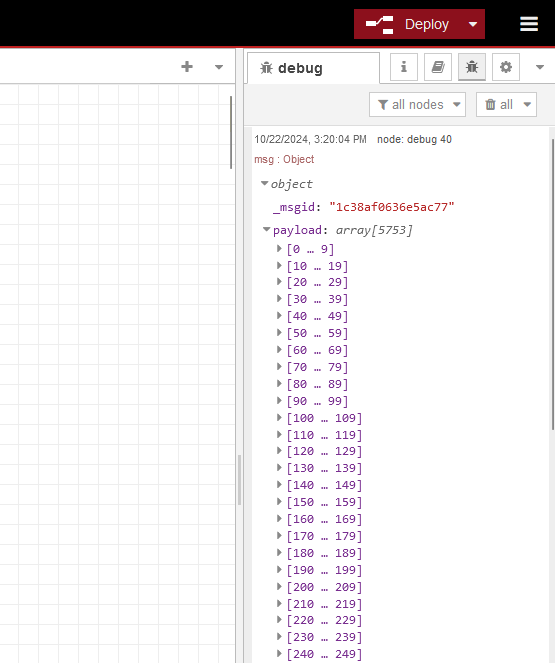Image resolution: width=555 pixels, height=663 pixels.
Task: Collapse the top-level object tree
Action: (x=265, y=184)
